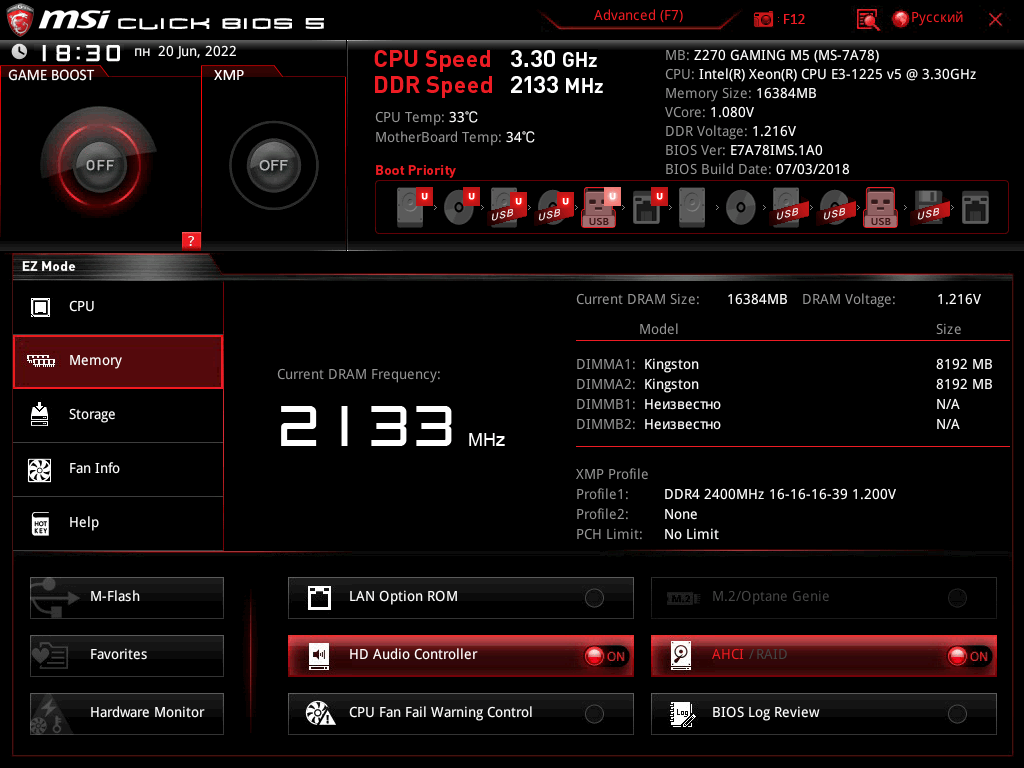
Task: Enable the LAN Option ROM switch
Action: pos(594,598)
